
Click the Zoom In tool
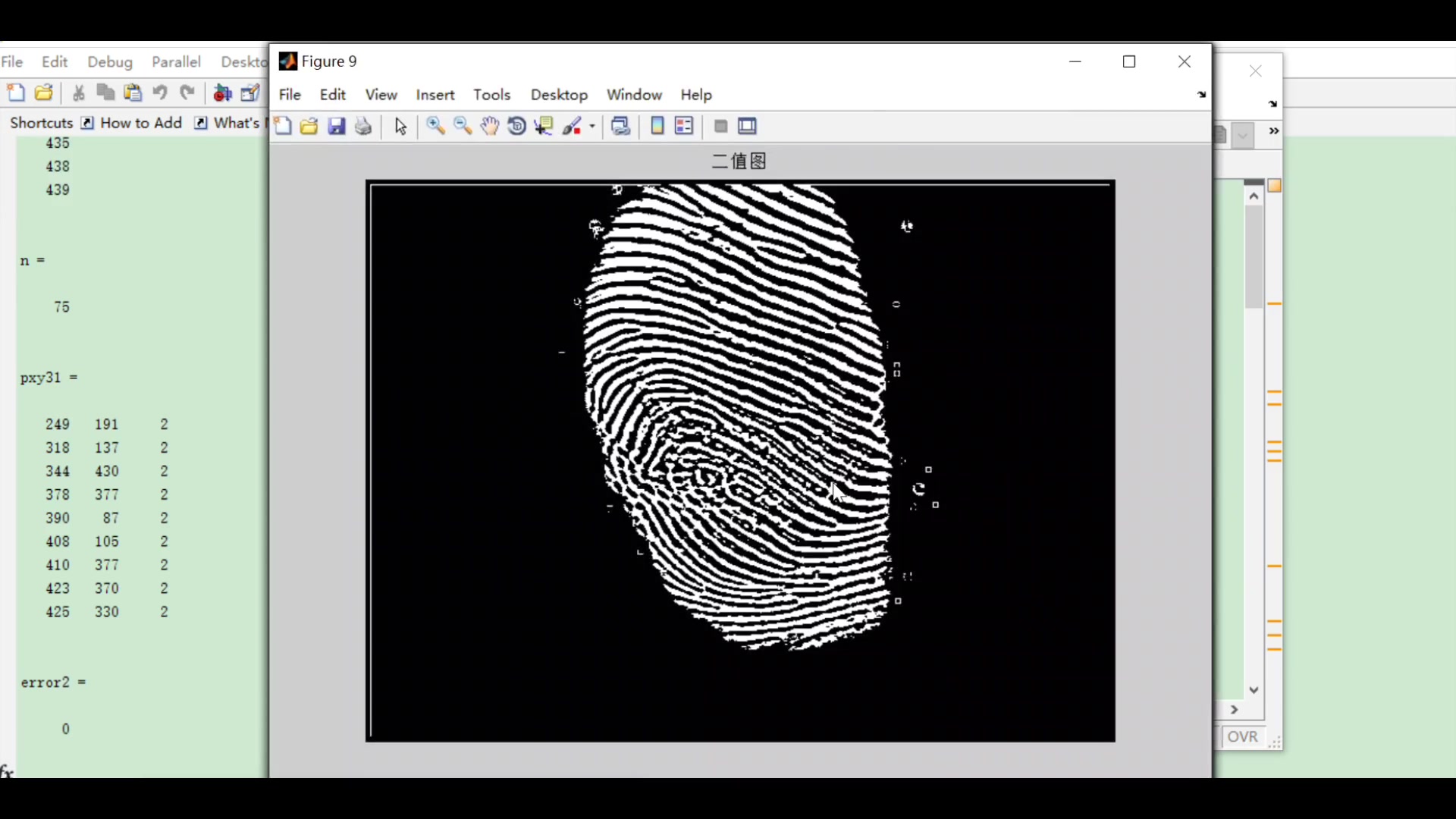point(435,127)
